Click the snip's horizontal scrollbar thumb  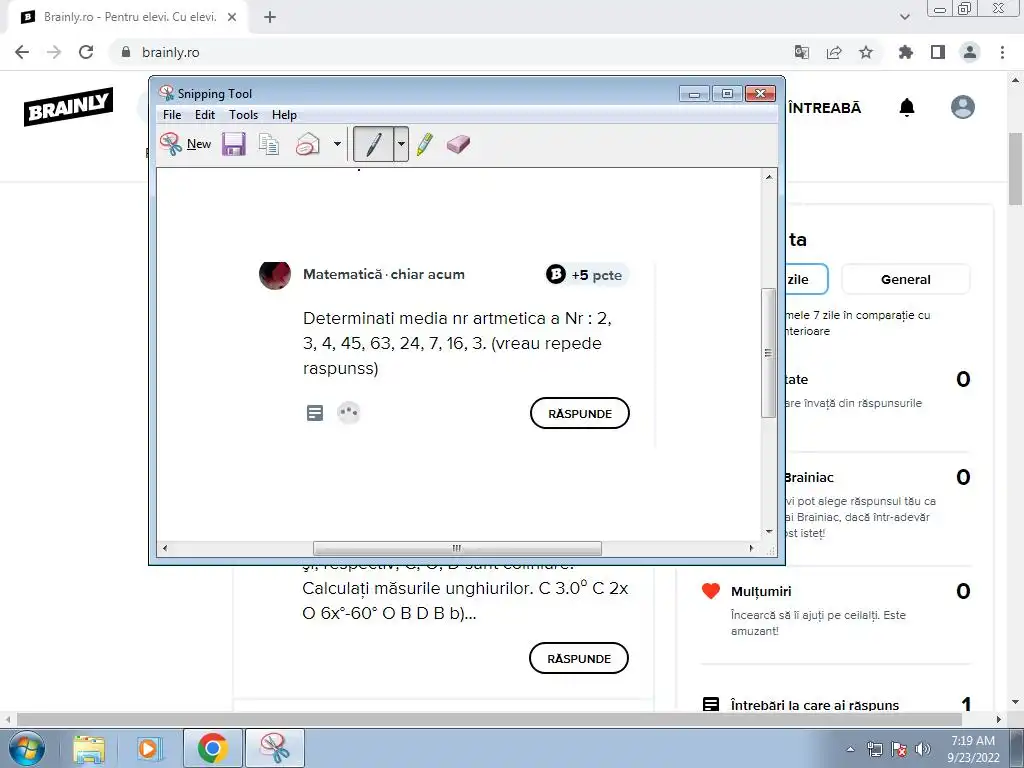(457, 548)
